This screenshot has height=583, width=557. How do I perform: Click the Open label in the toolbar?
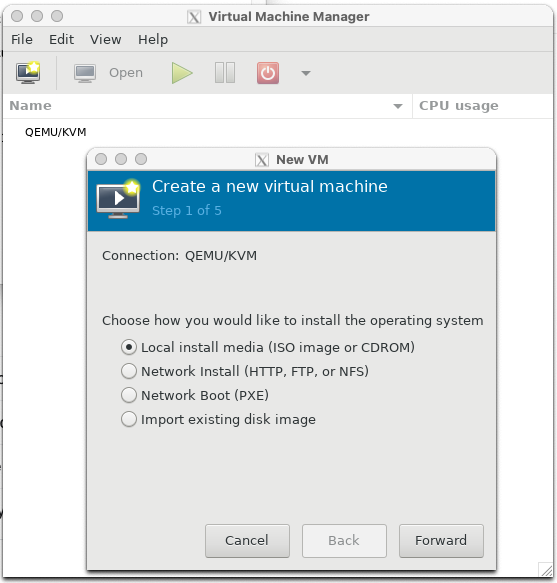point(126,73)
